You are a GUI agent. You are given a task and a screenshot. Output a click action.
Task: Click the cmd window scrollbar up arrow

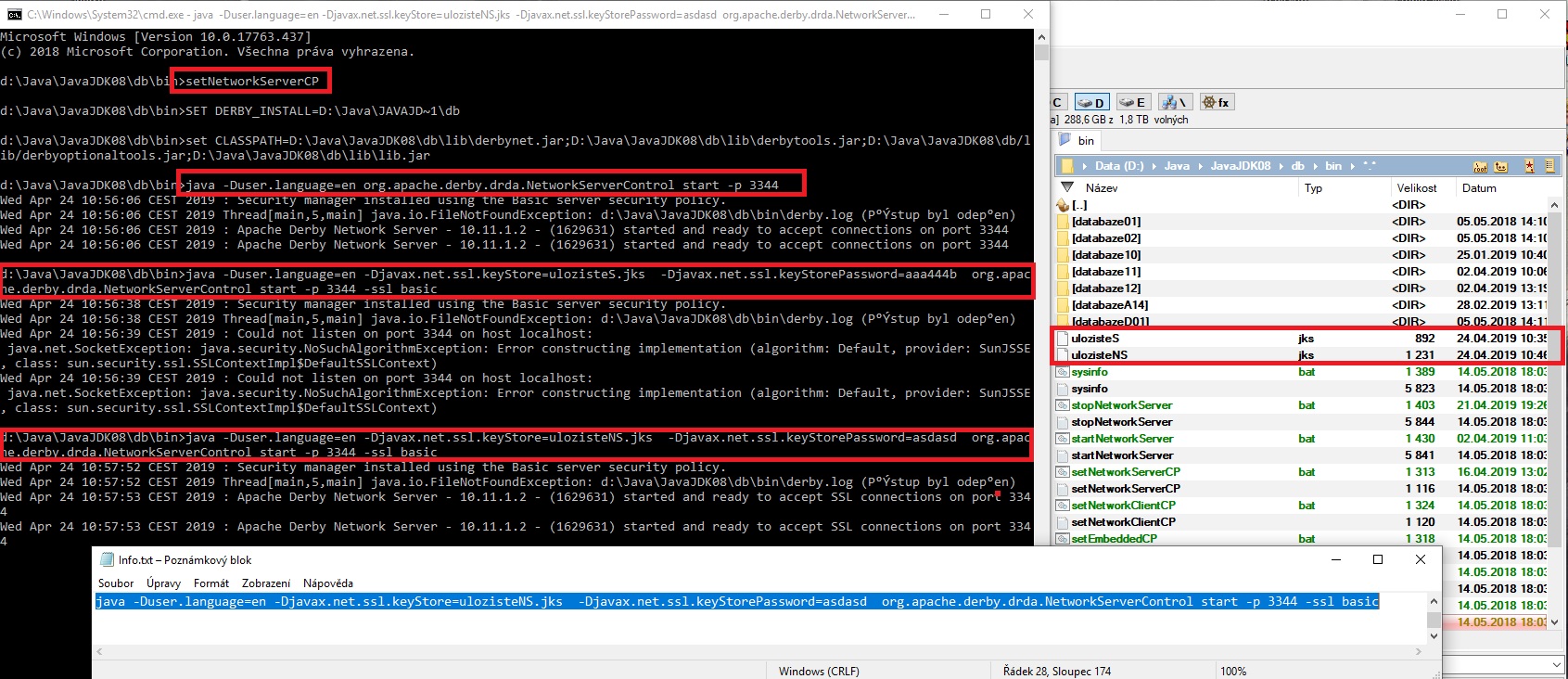[1041, 37]
